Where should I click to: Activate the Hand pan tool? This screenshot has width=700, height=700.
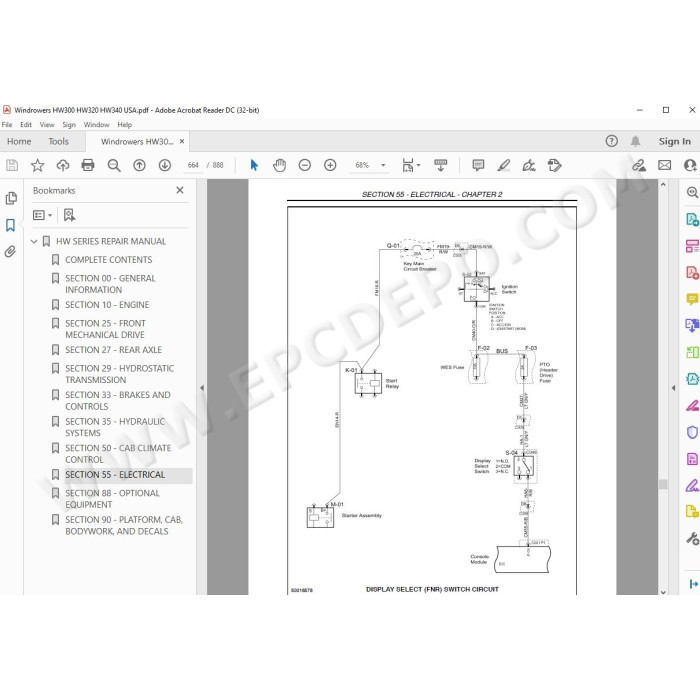coord(279,165)
